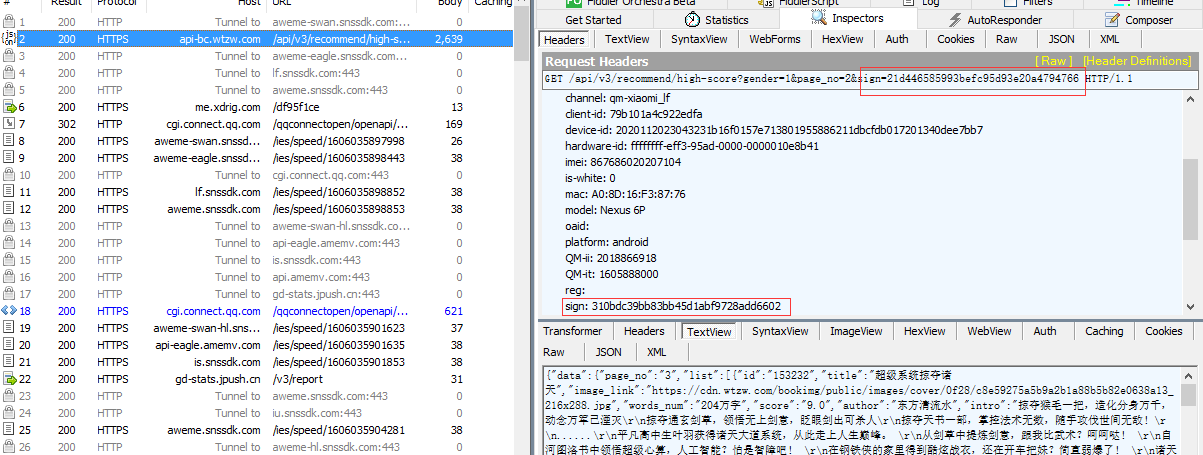The height and width of the screenshot is (455, 1203).
Task: Open the response WebView tab
Action: pyautogui.click(x=989, y=331)
